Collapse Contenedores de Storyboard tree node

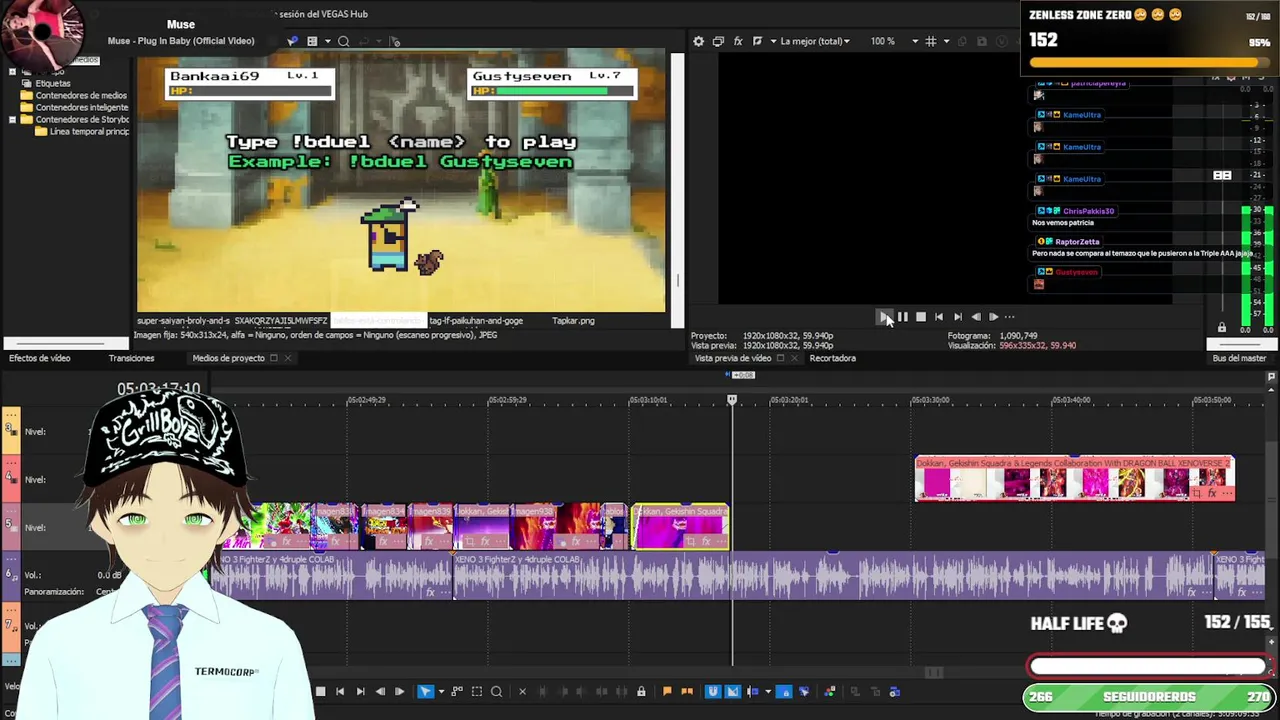[x=12, y=120]
